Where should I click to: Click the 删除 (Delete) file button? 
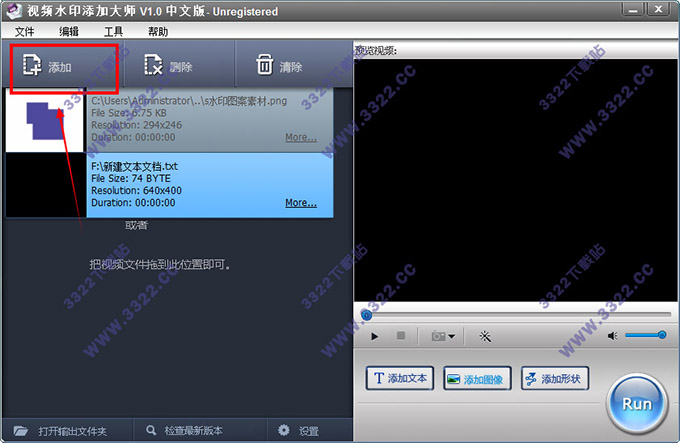coord(180,66)
